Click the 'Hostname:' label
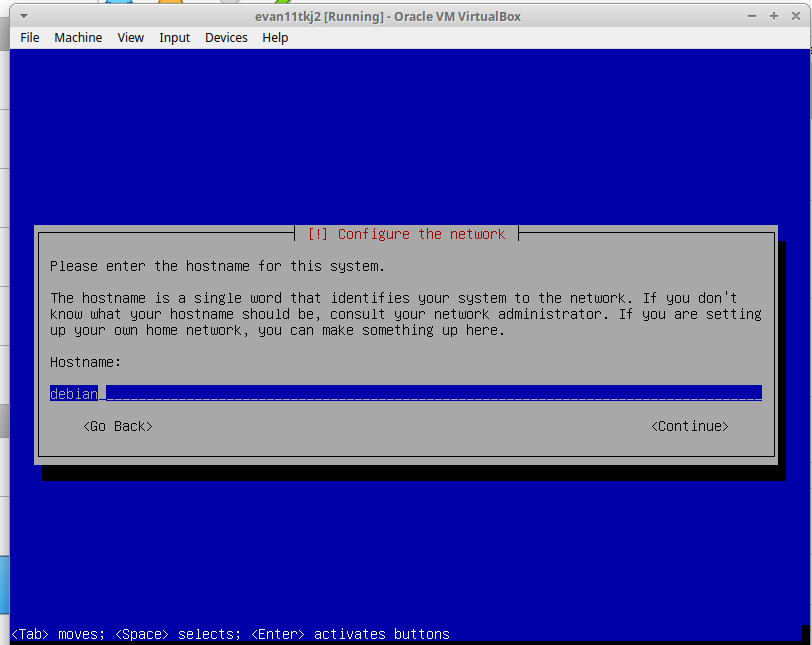 tap(85, 362)
